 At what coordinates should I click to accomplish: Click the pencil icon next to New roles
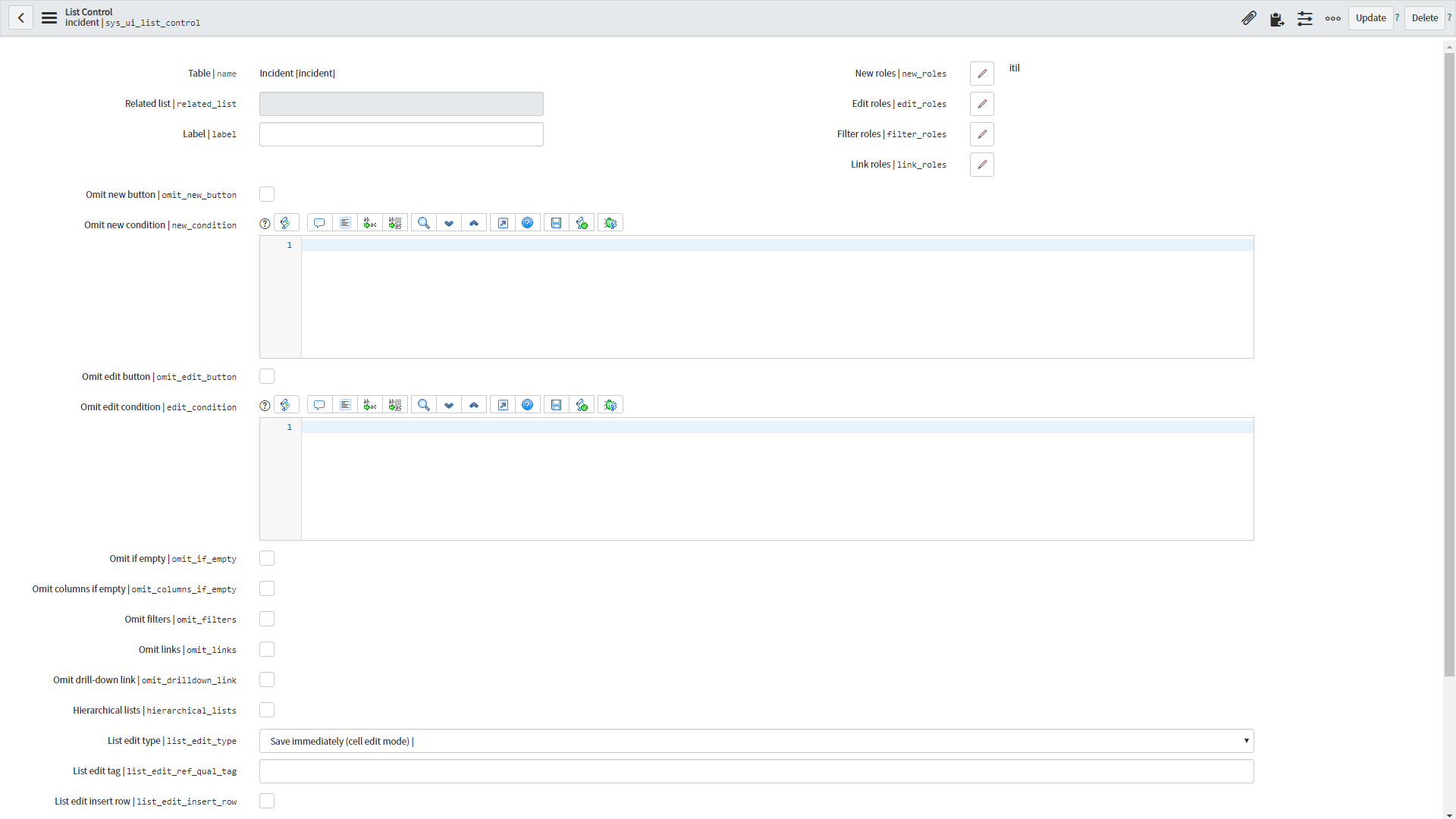(981, 74)
